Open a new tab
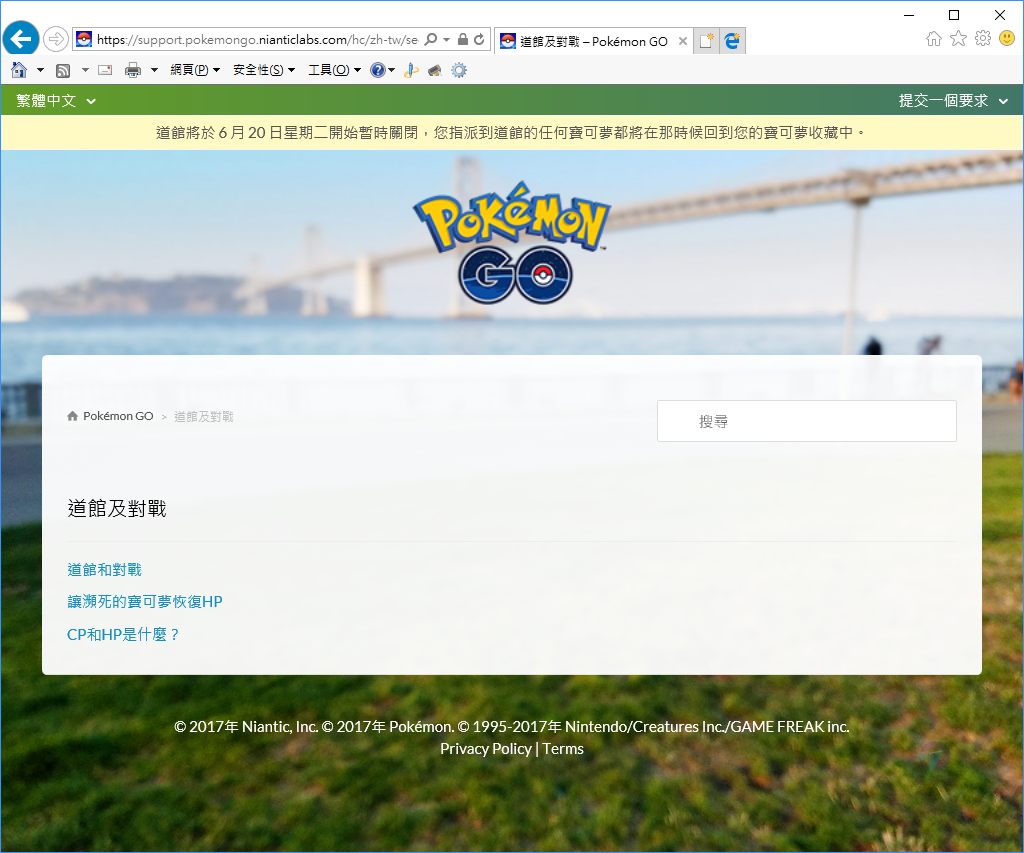The width and height of the screenshot is (1024, 853). 706,41
